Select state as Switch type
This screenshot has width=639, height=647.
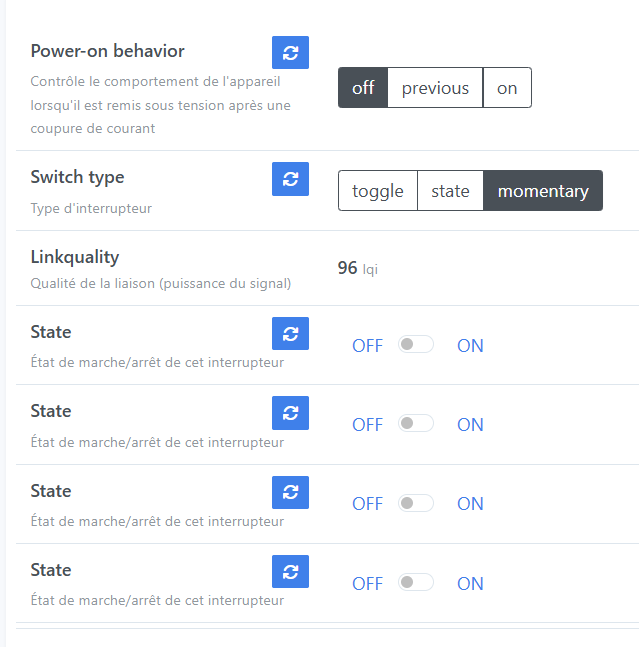tap(450, 191)
